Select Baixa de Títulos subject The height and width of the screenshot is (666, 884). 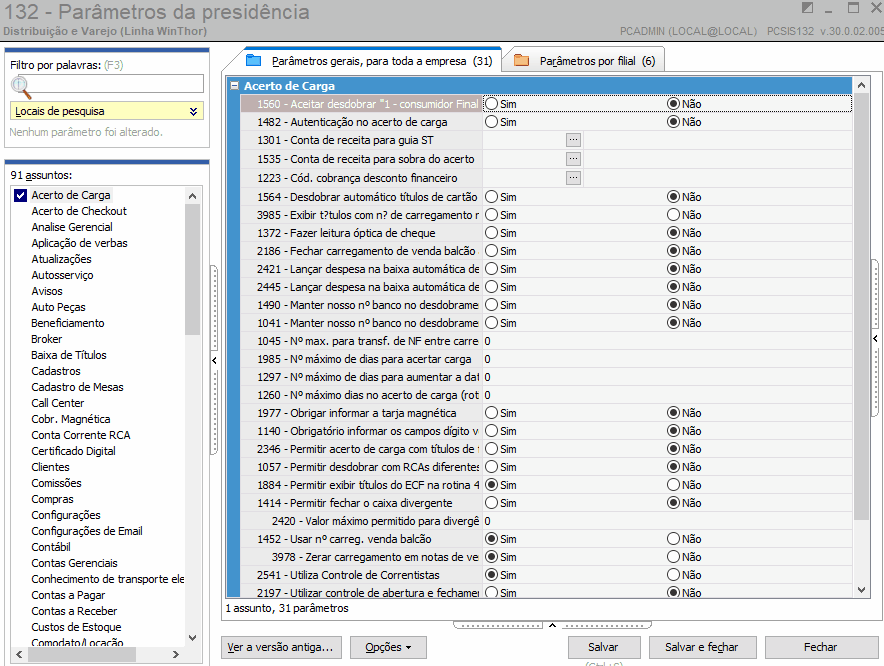pos(69,355)
